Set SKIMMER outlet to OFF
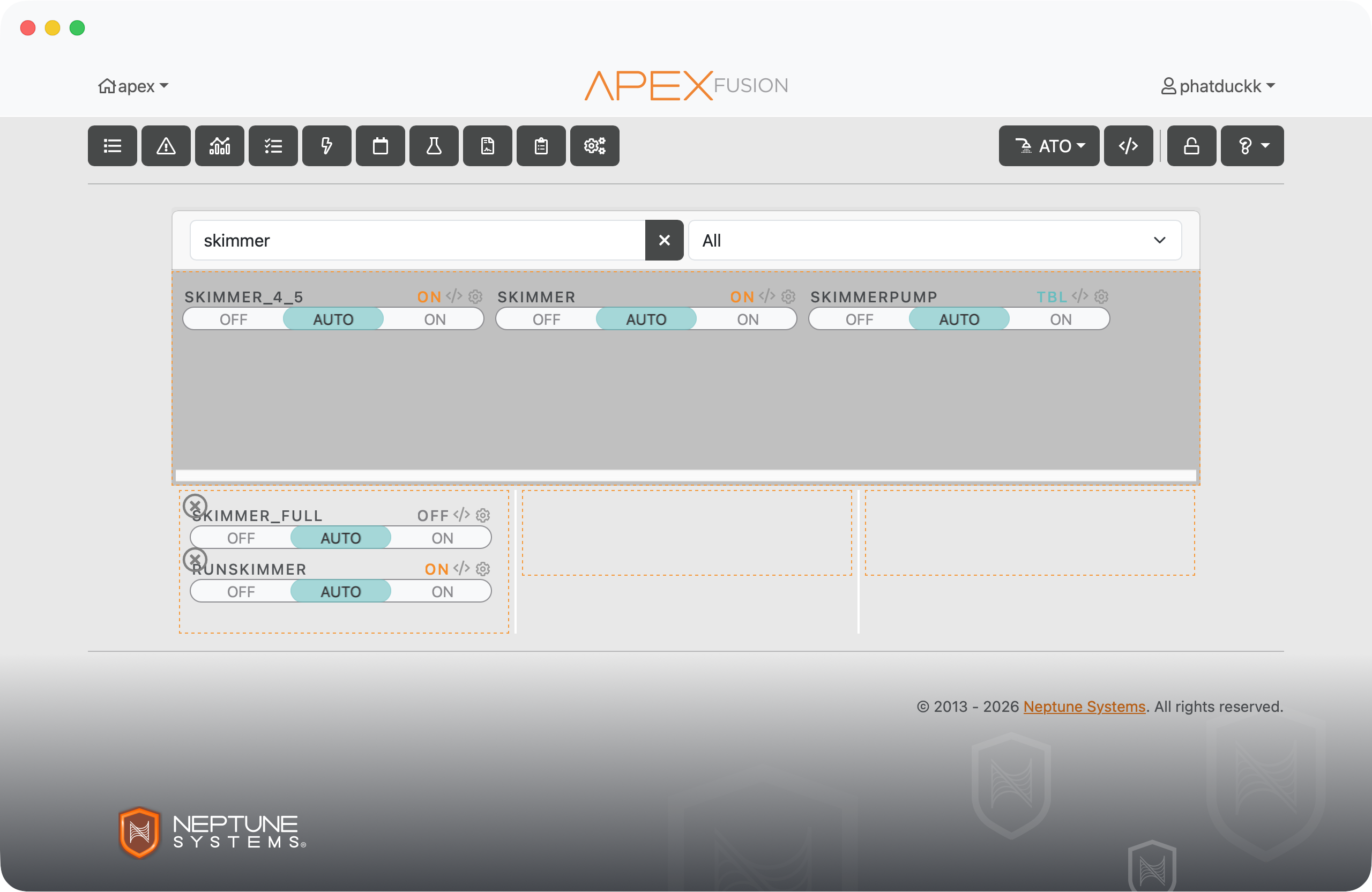Image resolution: width=1372 pixels, height=892 pixels. pyautogui.click(x=546, y=319)
